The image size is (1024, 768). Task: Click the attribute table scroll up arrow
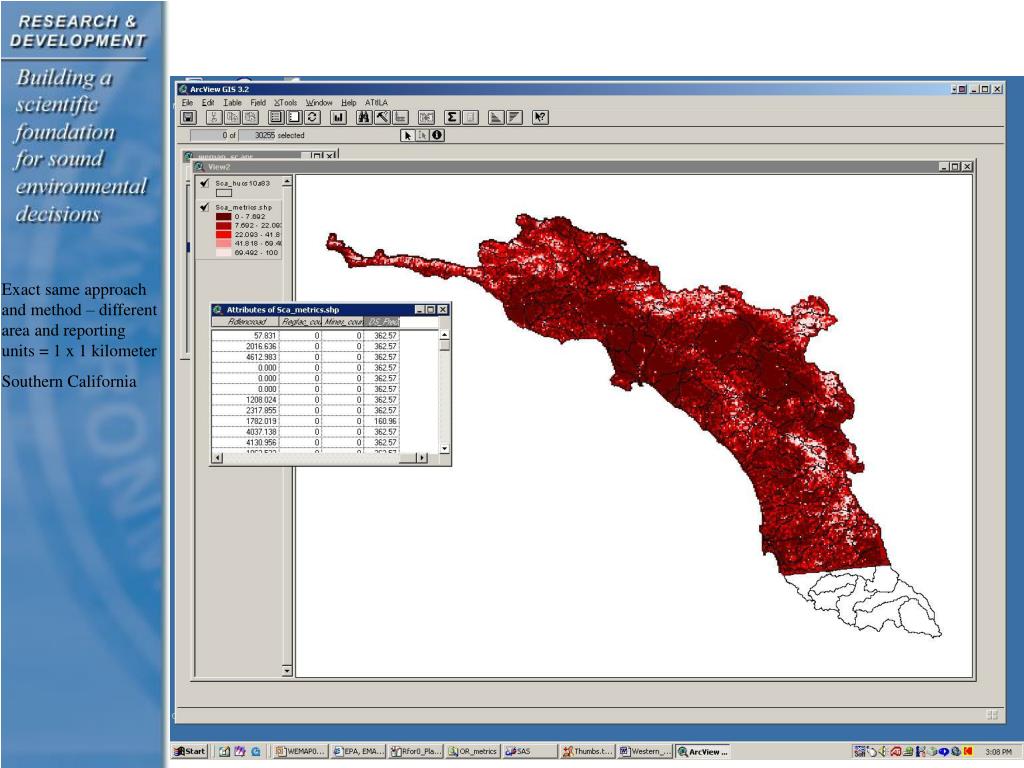445,335
